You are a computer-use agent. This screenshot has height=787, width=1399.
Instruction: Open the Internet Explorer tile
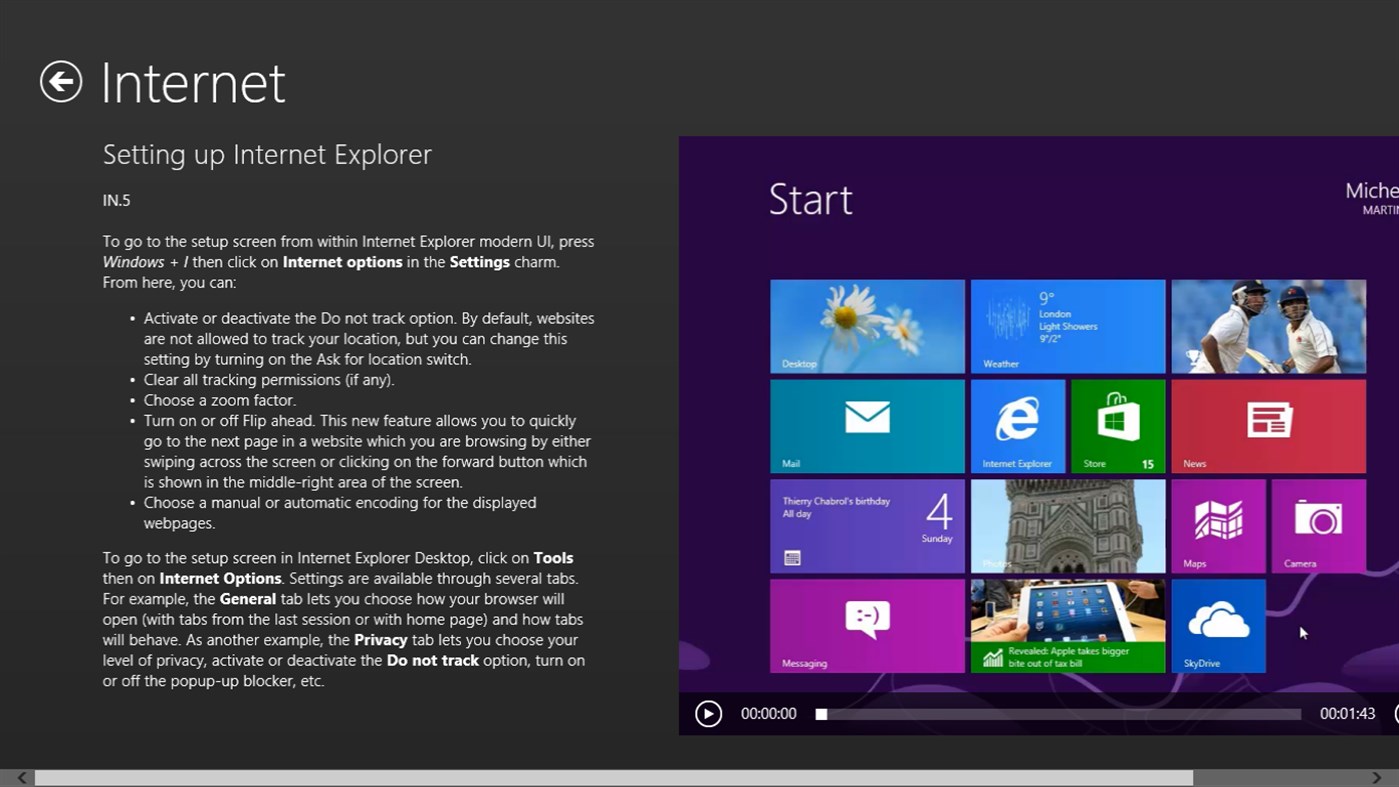click(x=1017, y=425)
